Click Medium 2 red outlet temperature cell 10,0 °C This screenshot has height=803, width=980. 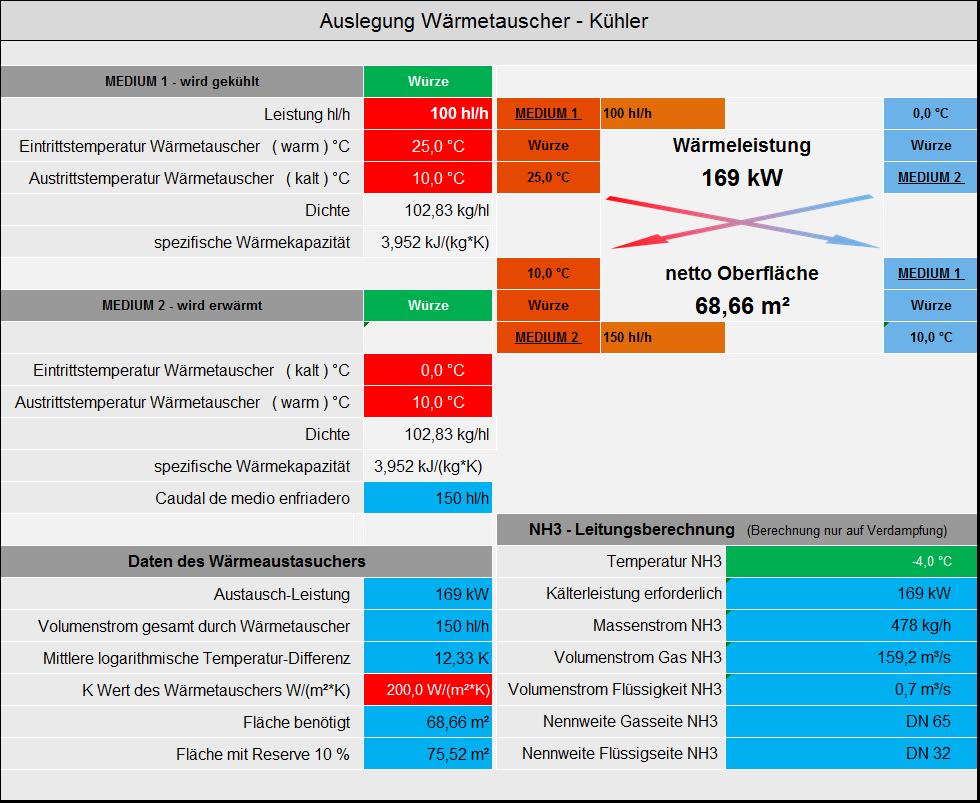click(x=428, y=402)
